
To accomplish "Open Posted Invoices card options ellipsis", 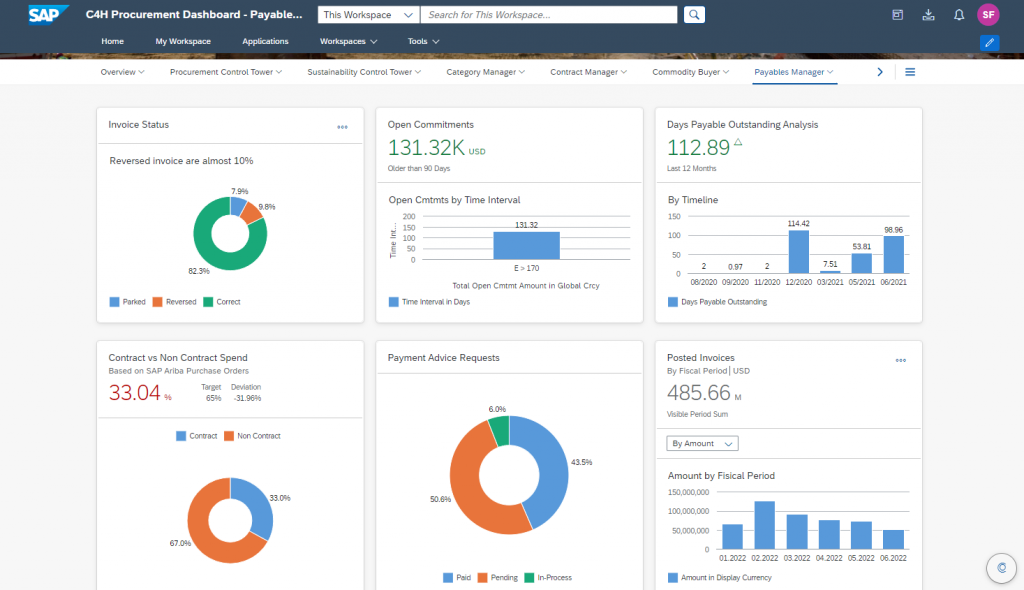I will pos(900,360).
